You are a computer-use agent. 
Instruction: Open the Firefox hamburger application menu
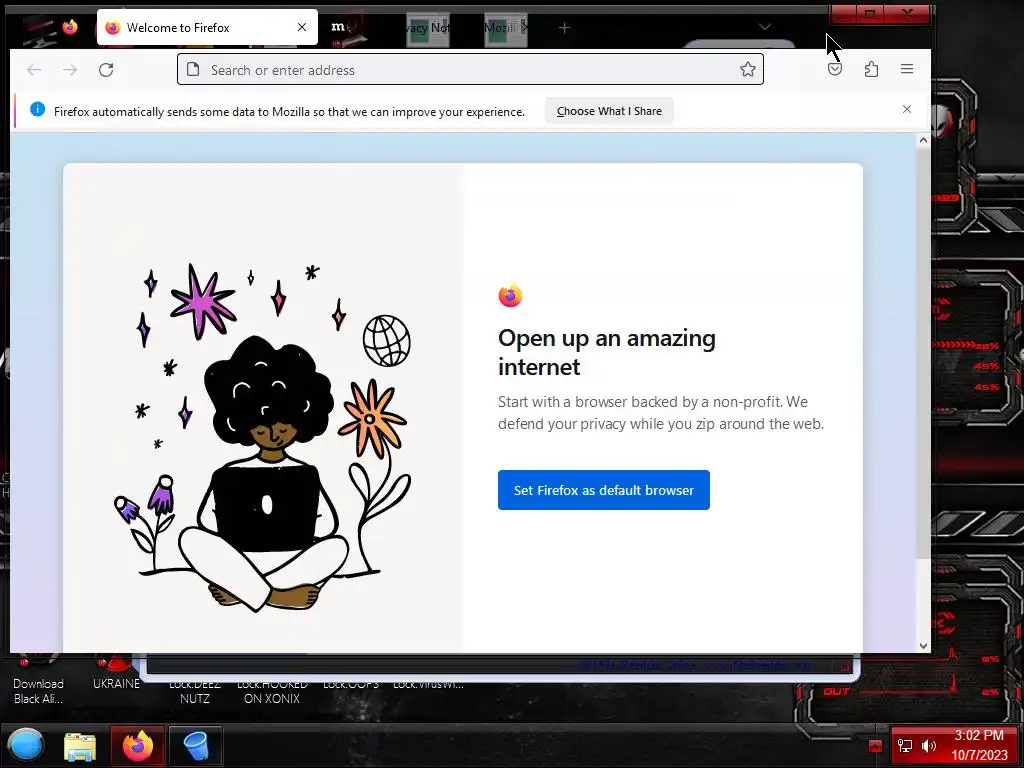click(x=906, y=69)
